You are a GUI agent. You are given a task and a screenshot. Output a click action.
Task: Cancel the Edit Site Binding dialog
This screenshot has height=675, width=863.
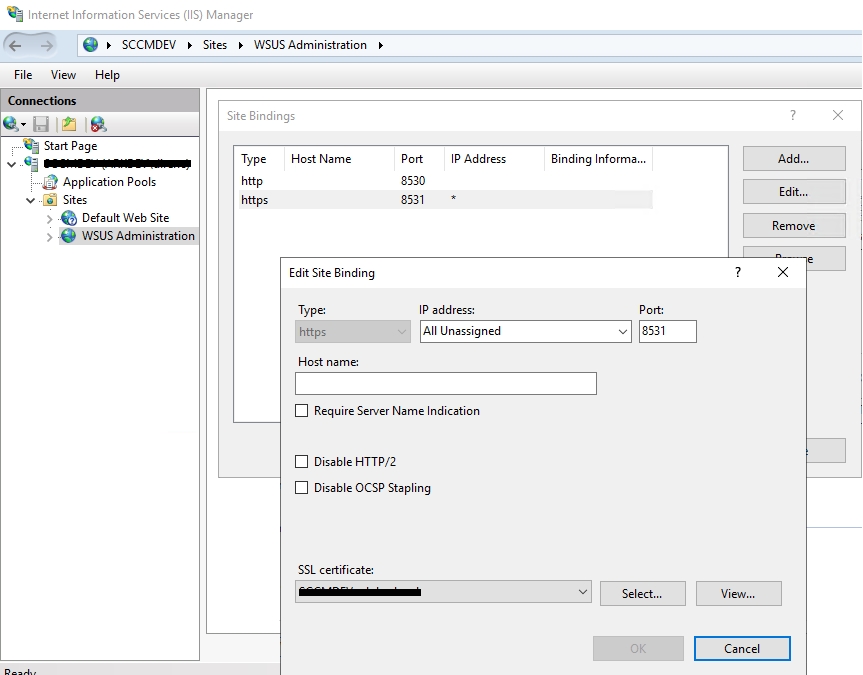(741, 648)
